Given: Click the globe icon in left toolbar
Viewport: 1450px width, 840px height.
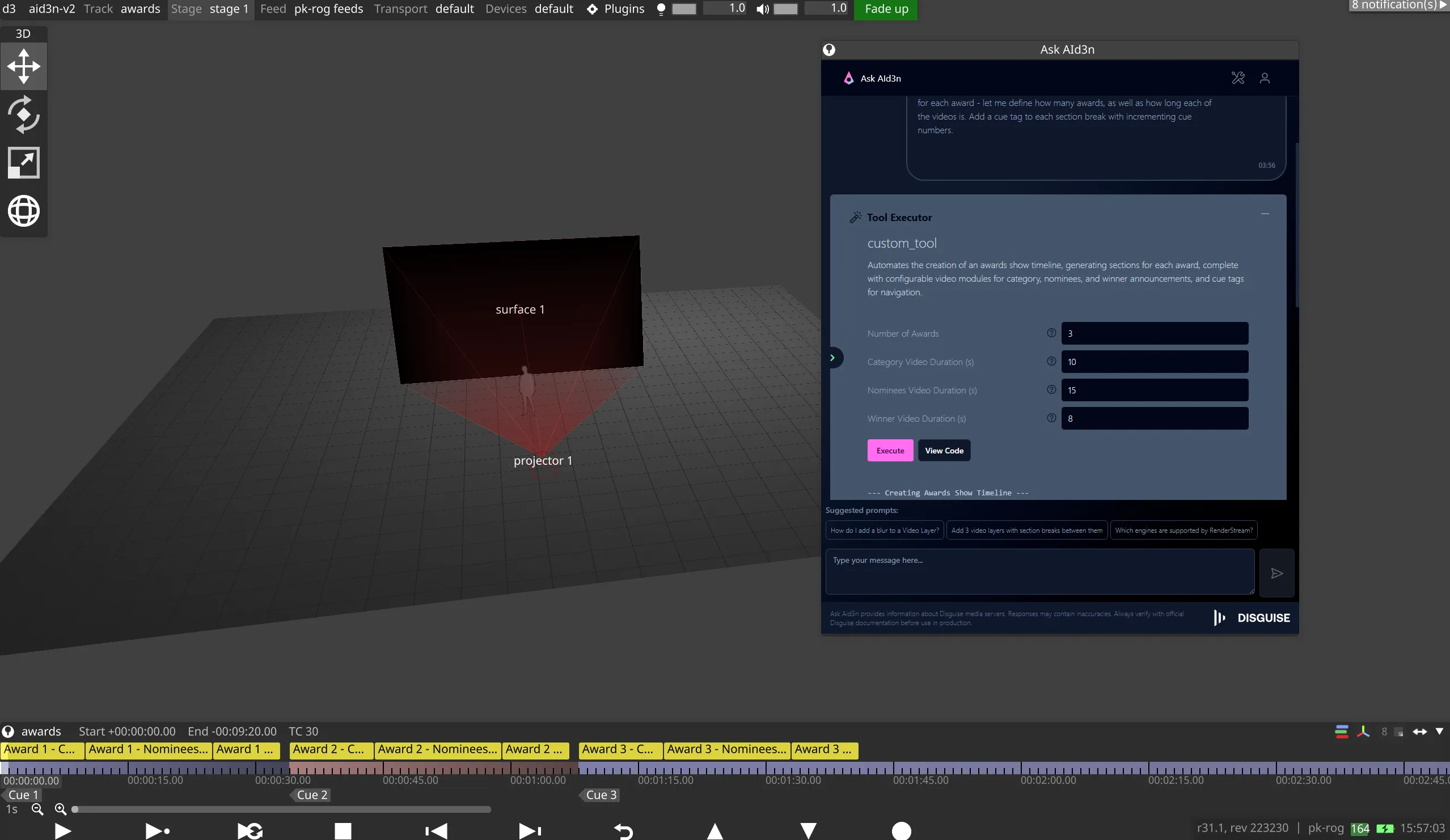Looking at the screenshot, I should (x=24, y=210).
